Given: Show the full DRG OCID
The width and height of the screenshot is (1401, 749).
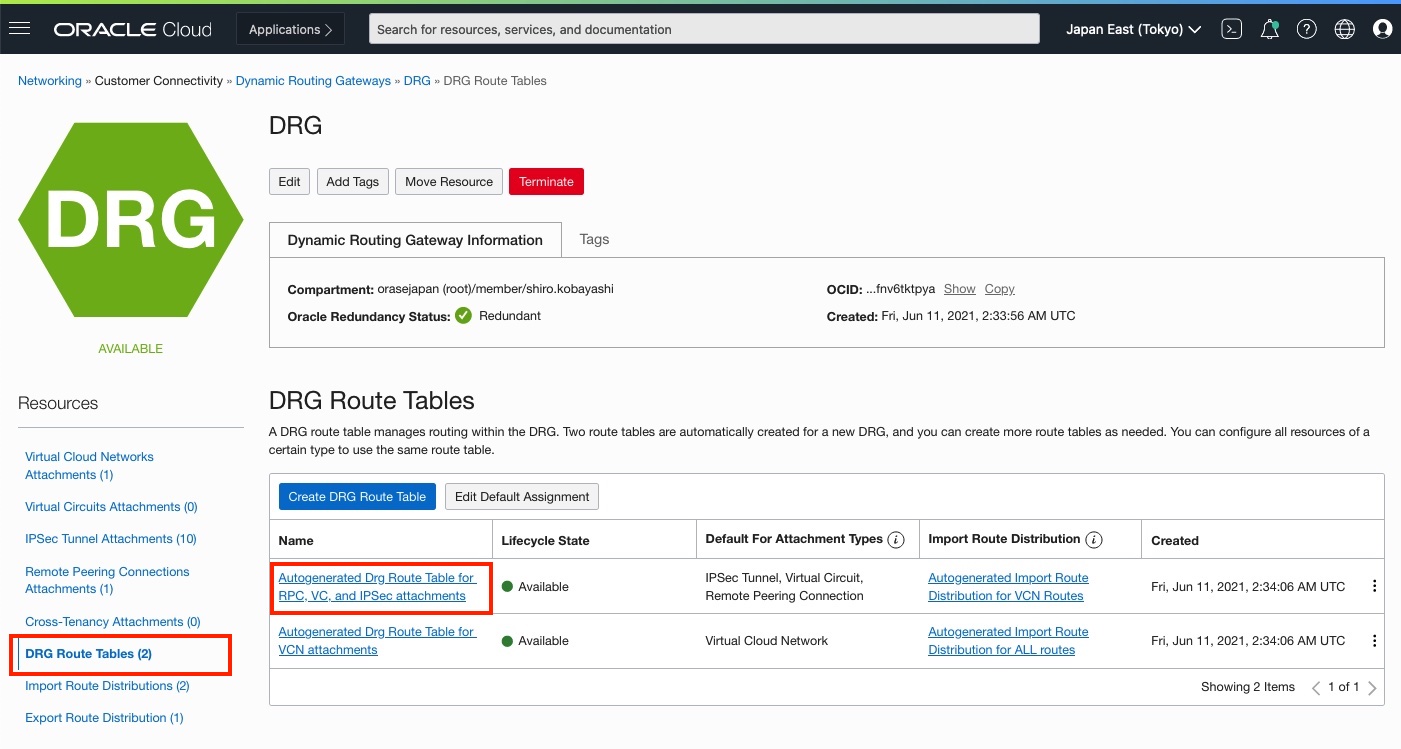Looking at the screenshot, I should coord(959,288).
